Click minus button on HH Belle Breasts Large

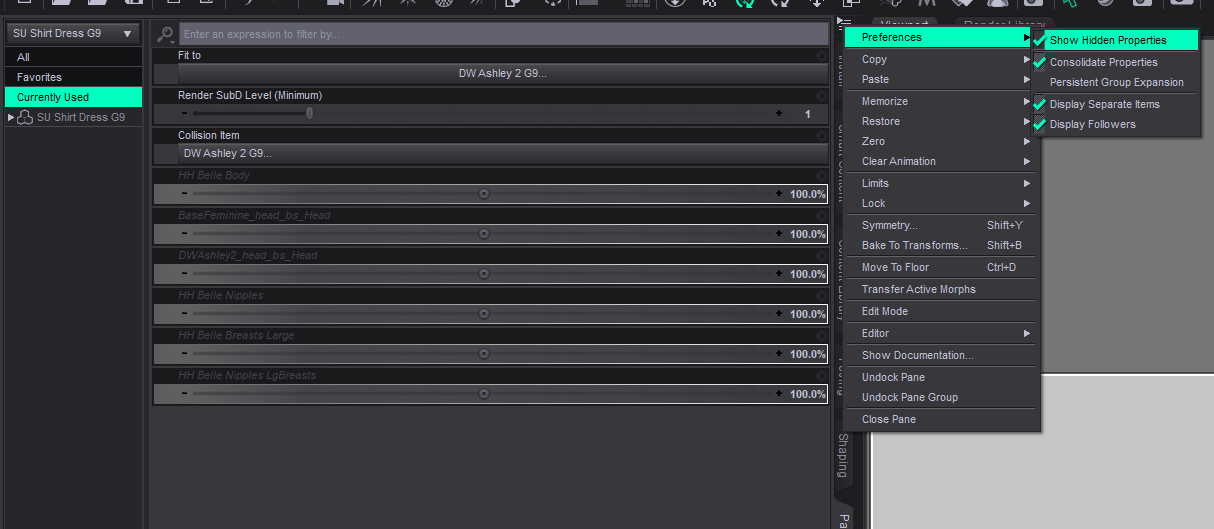coord(184,354)
